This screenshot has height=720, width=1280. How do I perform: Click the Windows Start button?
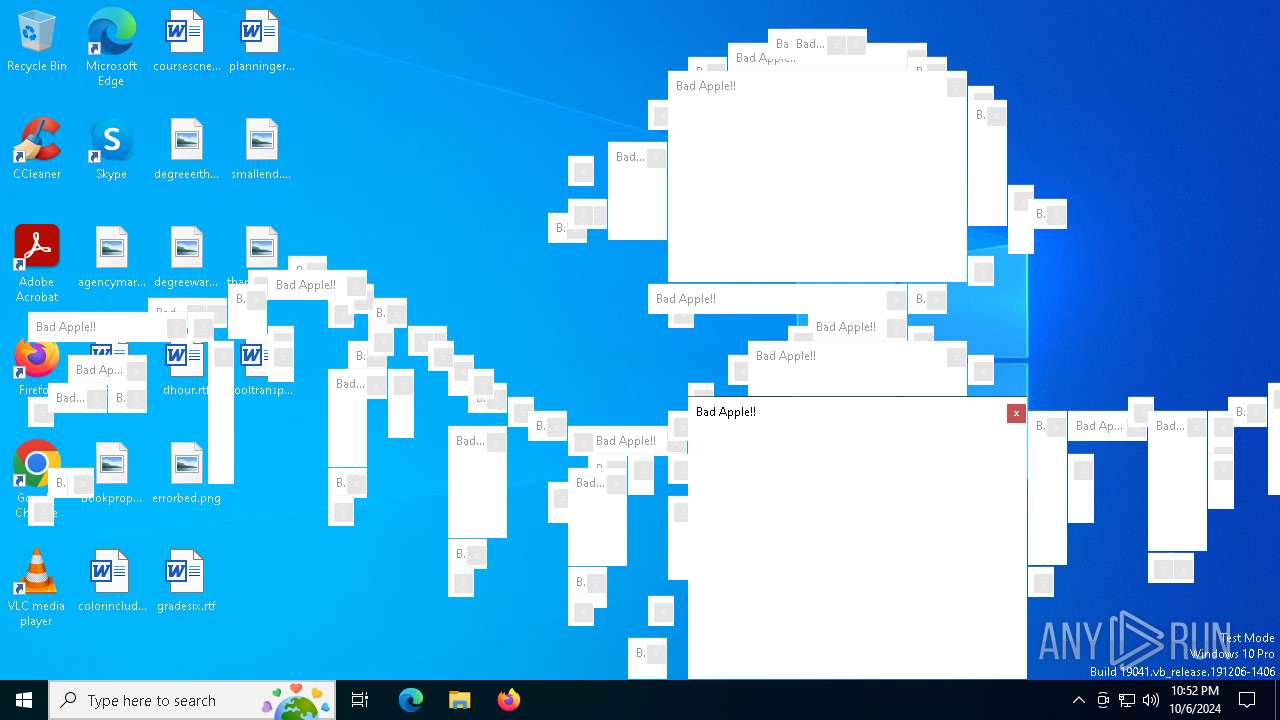tap(24, 700)
